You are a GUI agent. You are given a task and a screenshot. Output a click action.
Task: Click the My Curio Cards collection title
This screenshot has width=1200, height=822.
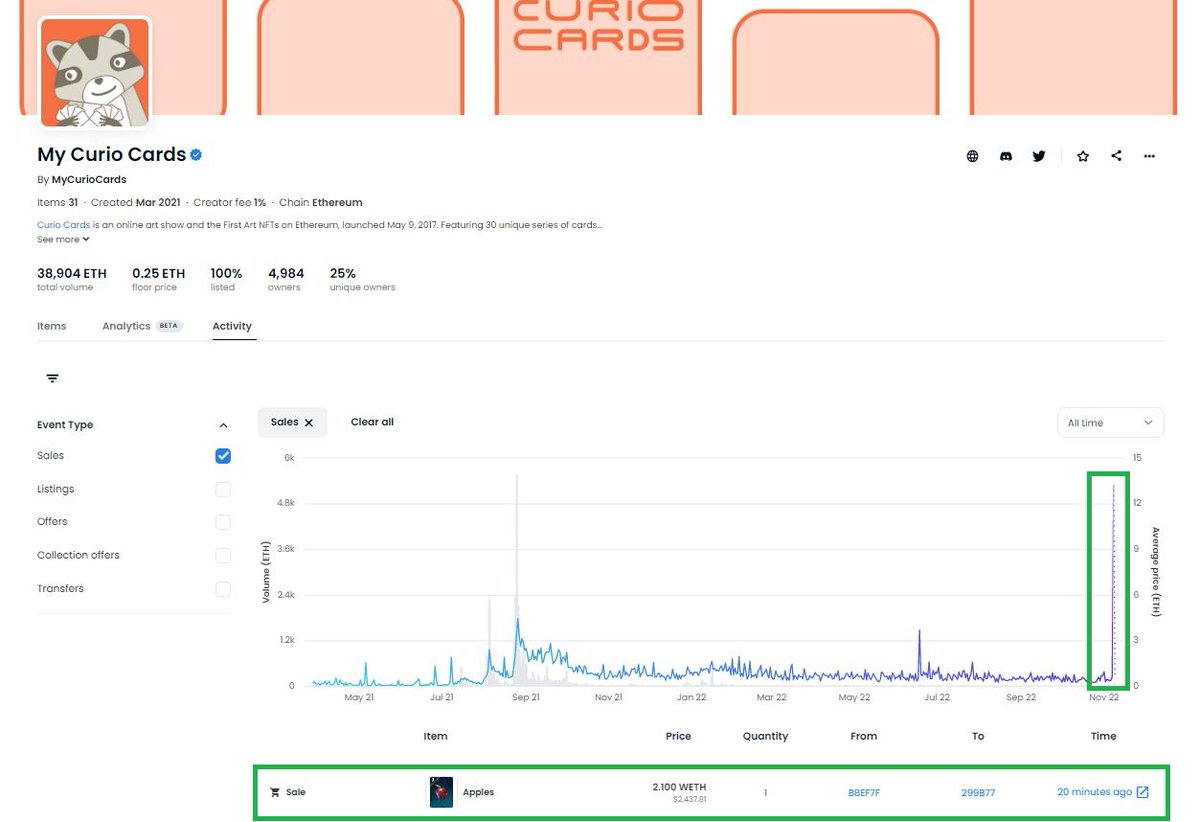pos(112,155)
